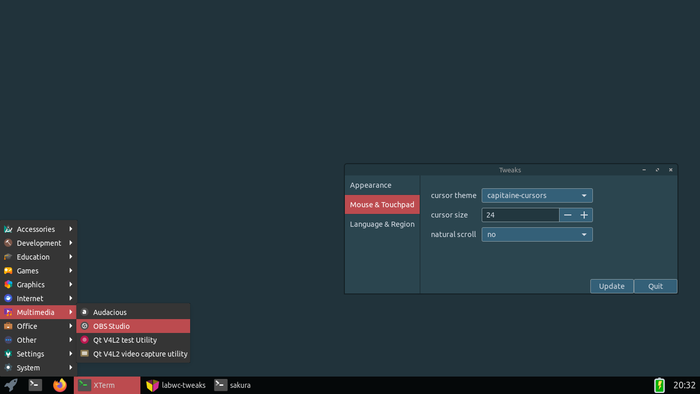Decrease cursor size with the minus button

(x=567, y=215)
